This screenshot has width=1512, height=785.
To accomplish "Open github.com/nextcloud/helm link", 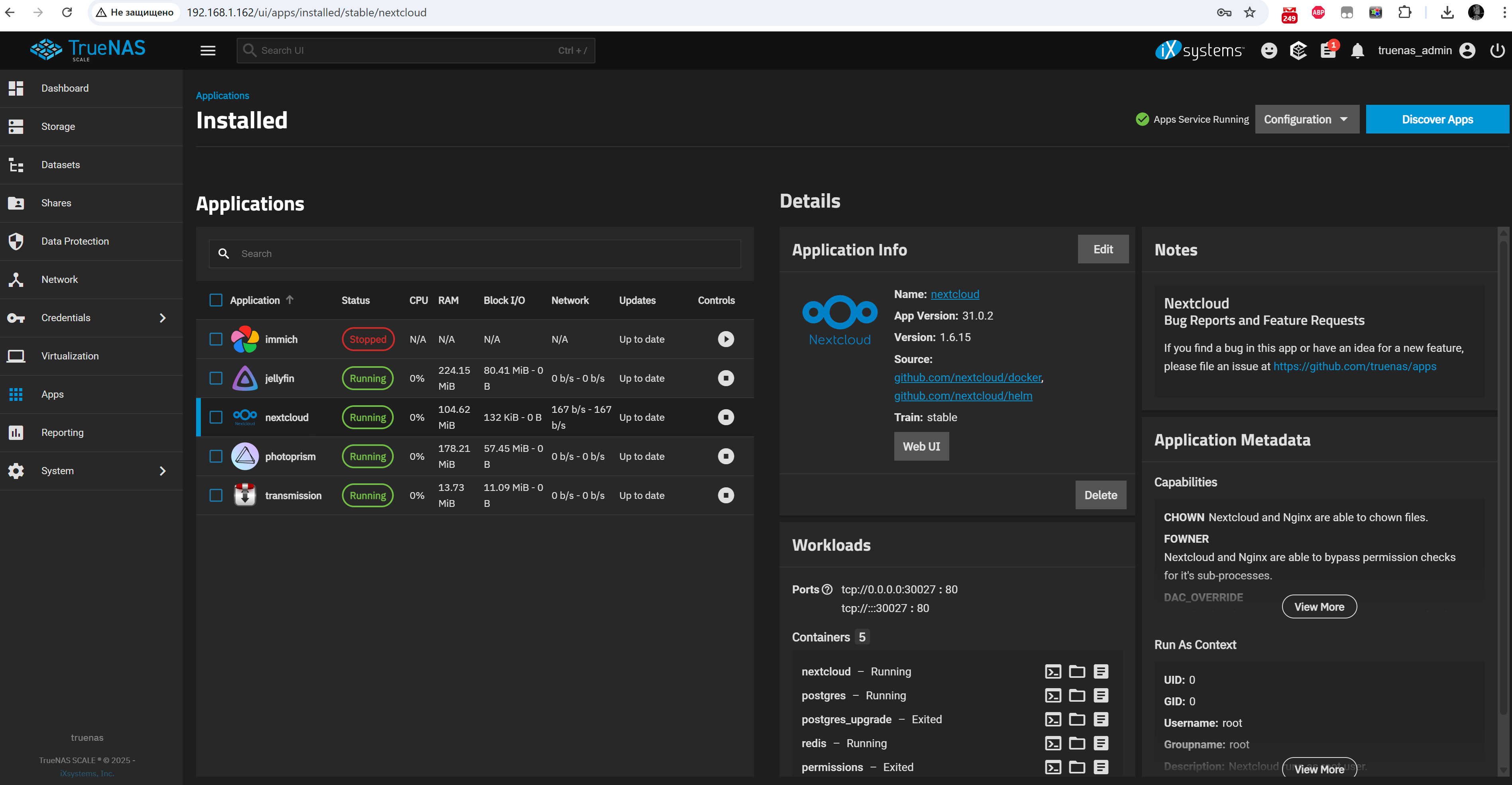I will click(962, 396).
